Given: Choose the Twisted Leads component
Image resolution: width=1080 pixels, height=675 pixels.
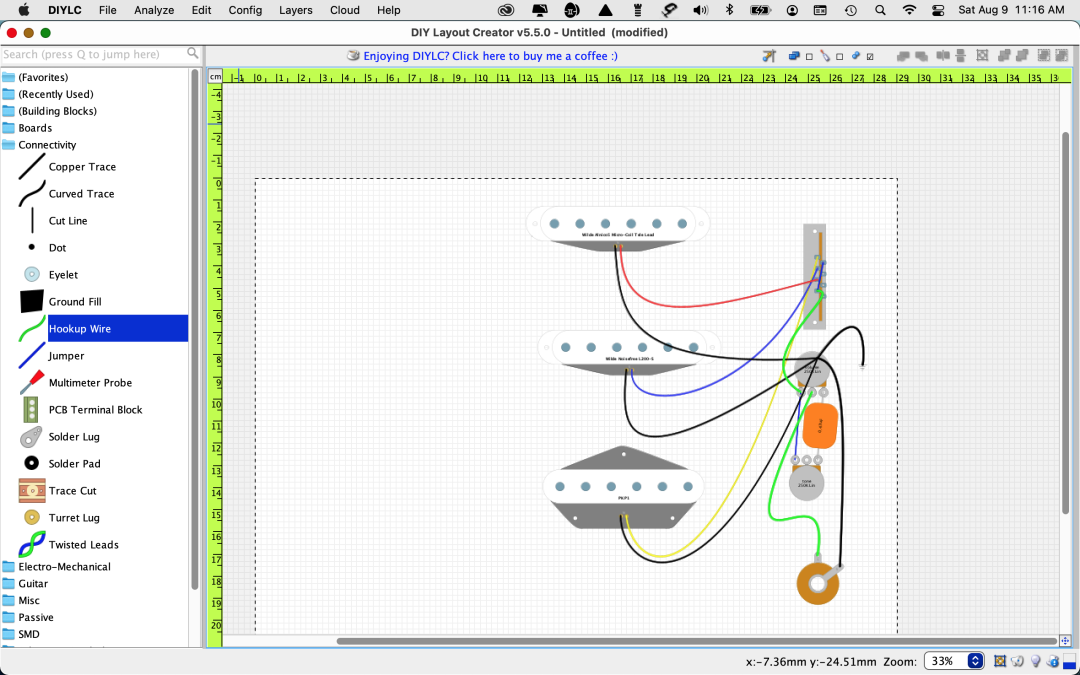Looking at the screenshot, I should [83, 545].
